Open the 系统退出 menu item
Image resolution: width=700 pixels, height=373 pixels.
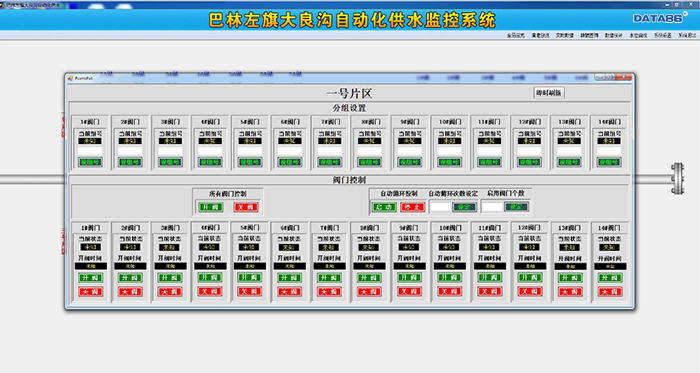[687, 35]
